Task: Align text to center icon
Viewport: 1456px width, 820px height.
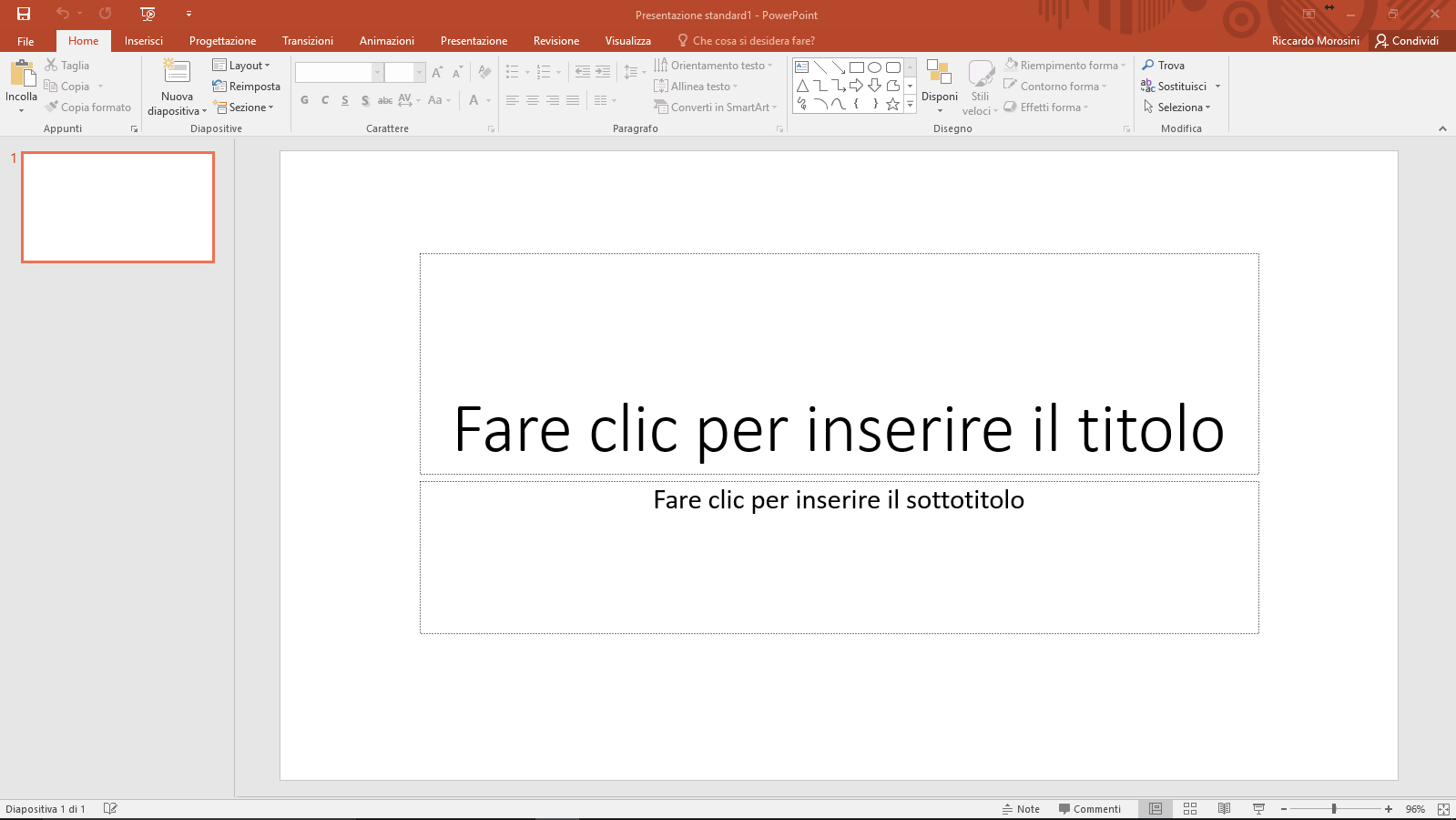Action: tap(533, 100)
